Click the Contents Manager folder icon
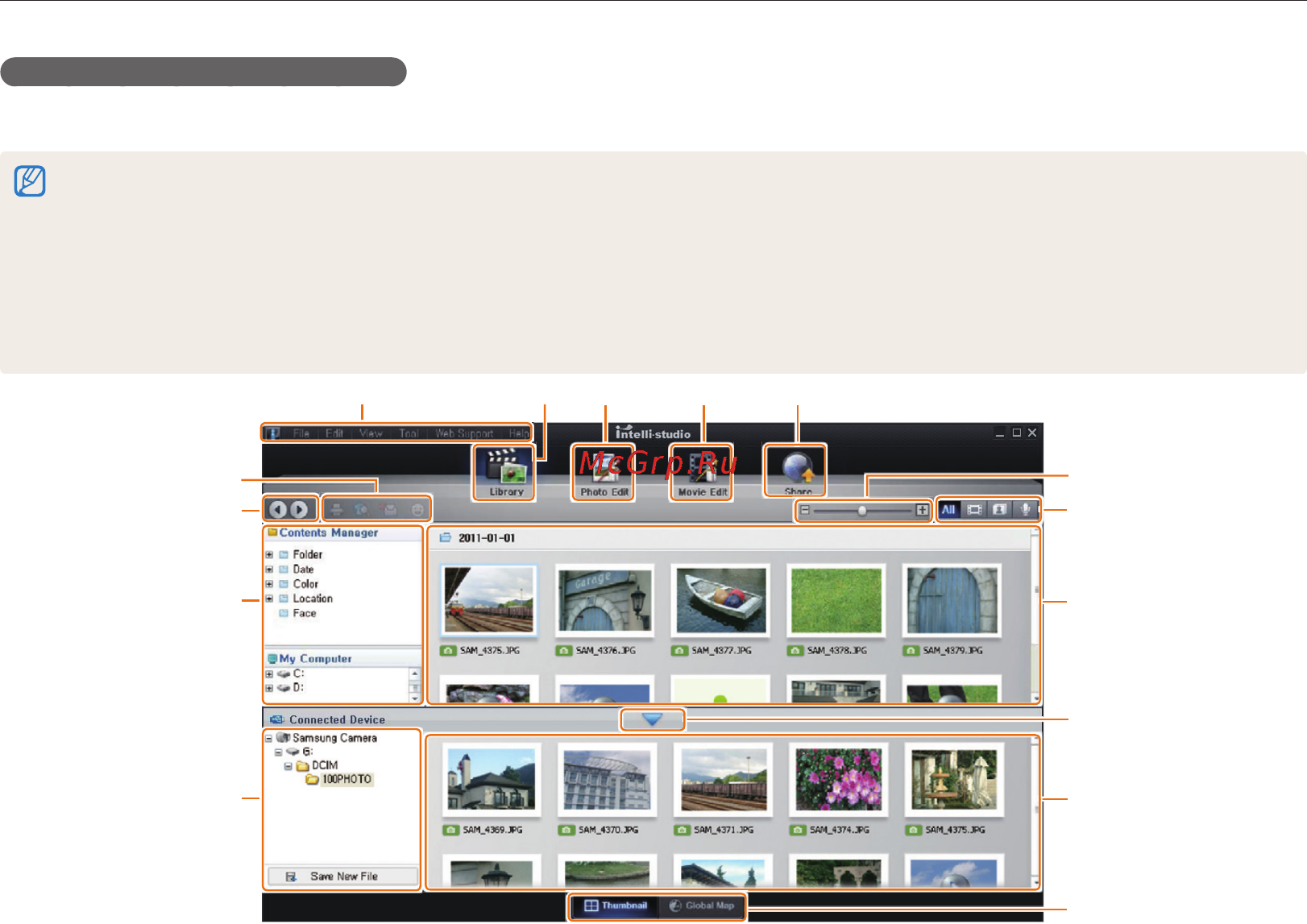Image resolution: width=1307 pixels, height=924 pixels. click(x=272, y=532)
